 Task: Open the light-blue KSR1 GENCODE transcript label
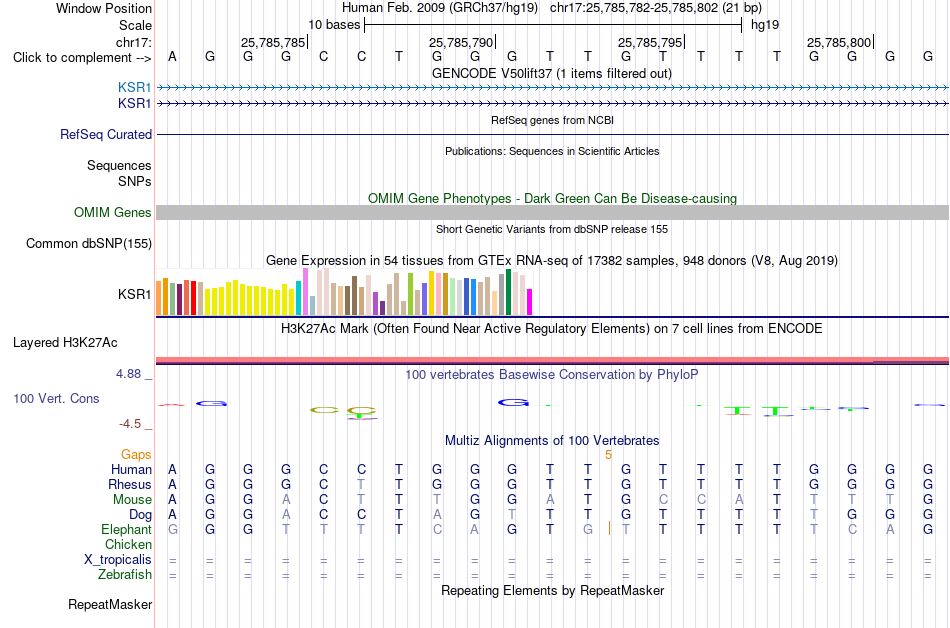tap(135, 87)
